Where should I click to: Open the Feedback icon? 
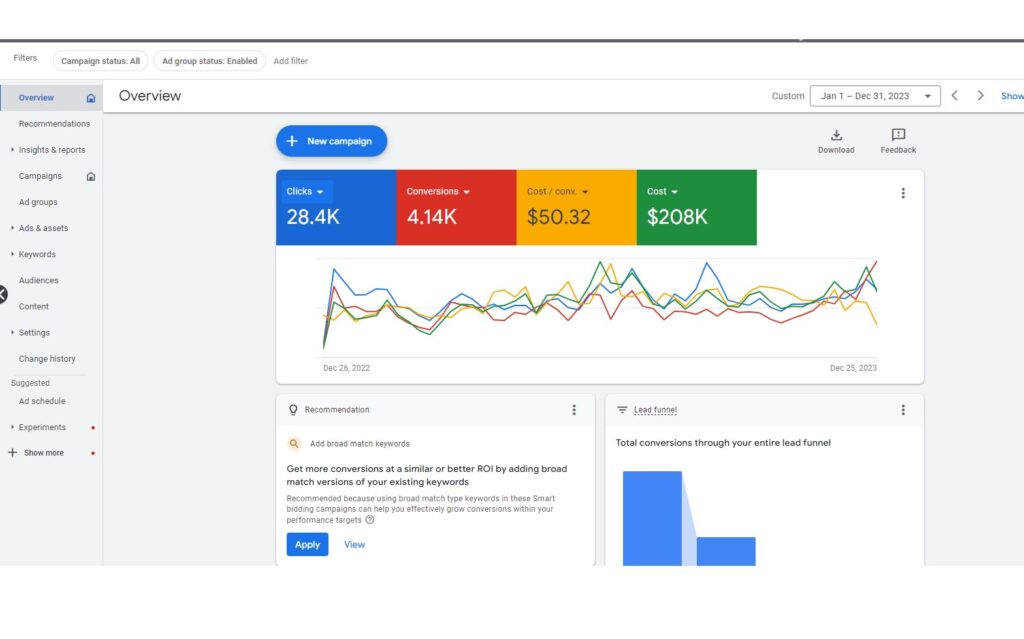(898, 136)
